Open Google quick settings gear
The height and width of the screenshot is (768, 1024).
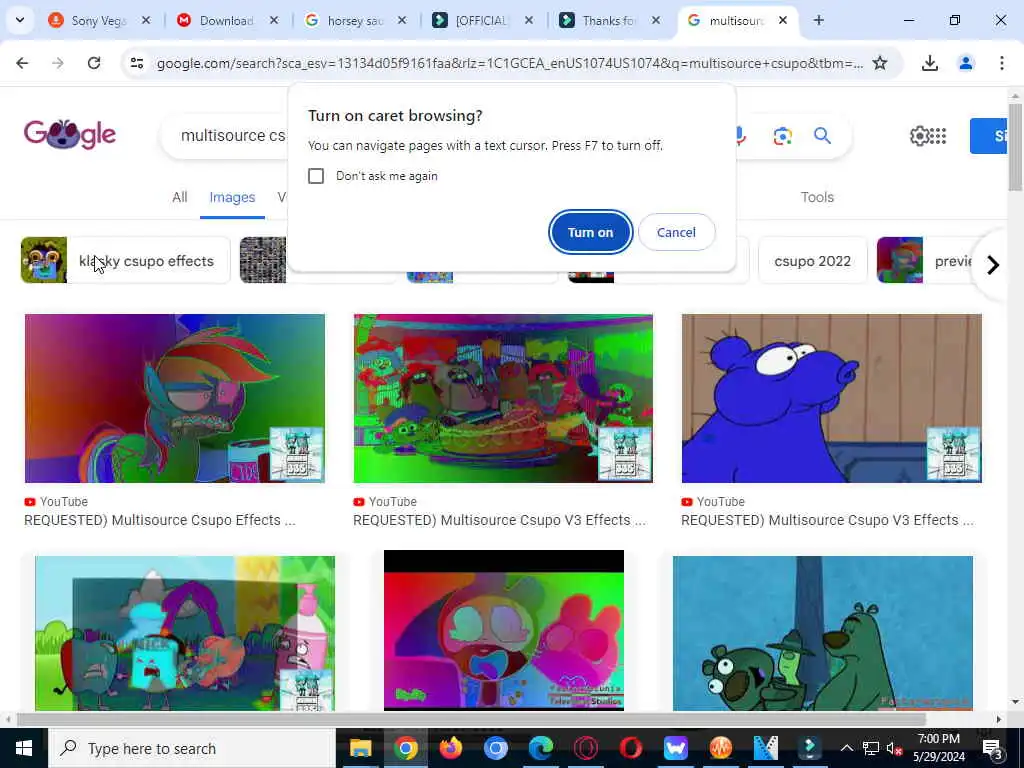919,136
